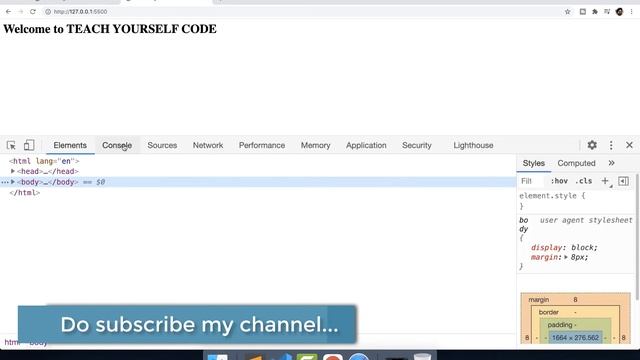Viewport: 640px width, 360px height.
Task: Click the box model border label
Action: click(548, 312)
